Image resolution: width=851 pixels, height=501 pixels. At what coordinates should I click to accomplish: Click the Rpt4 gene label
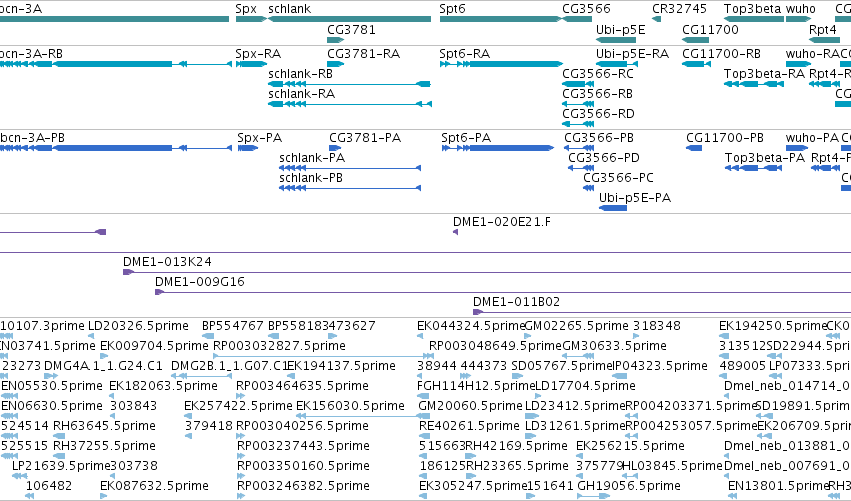[823, 30]
